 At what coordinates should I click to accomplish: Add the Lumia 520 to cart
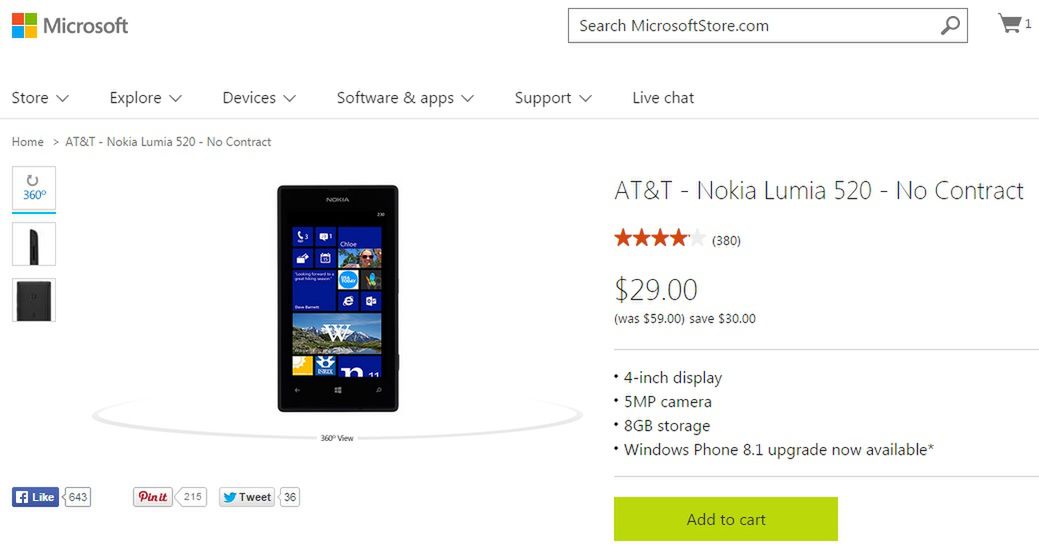click(726, 519)
